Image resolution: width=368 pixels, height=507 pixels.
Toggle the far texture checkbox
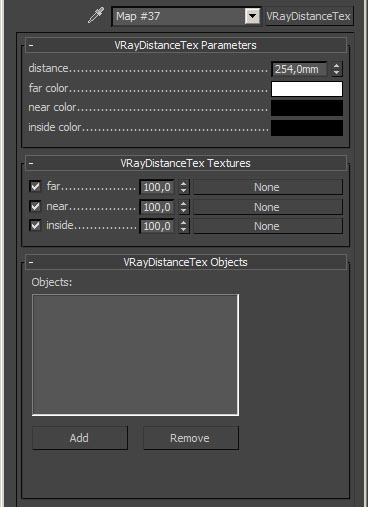tap(35, 186)
